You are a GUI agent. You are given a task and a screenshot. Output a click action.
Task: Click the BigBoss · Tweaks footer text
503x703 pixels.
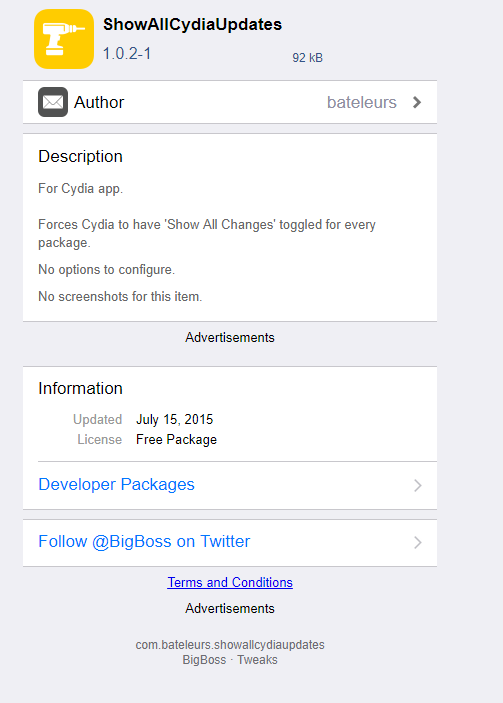(x=230, y=660)
